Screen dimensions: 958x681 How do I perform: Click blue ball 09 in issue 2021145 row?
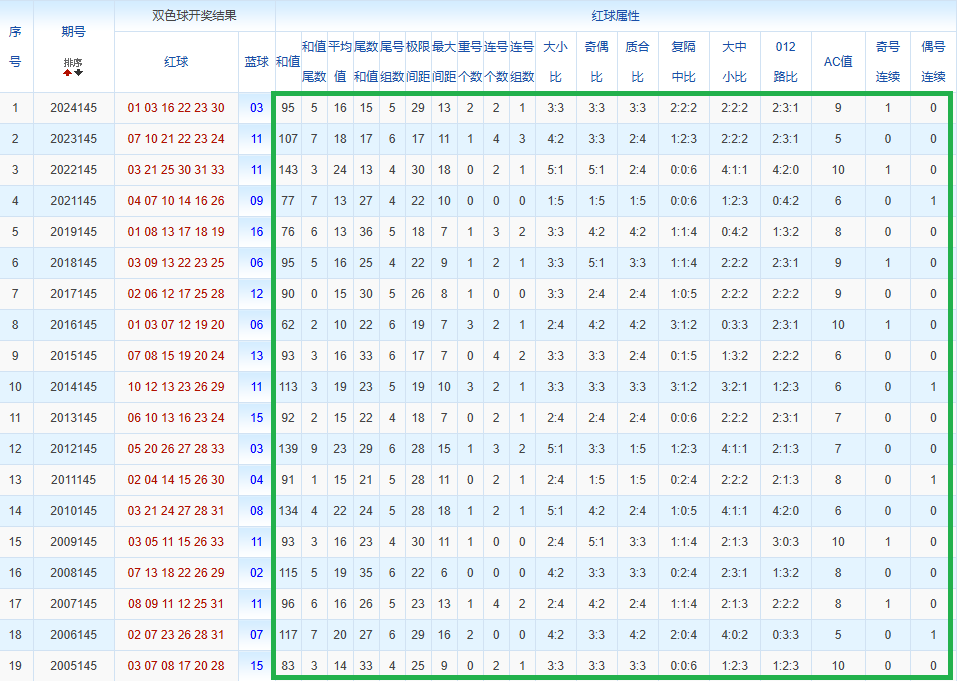point(257,201)
